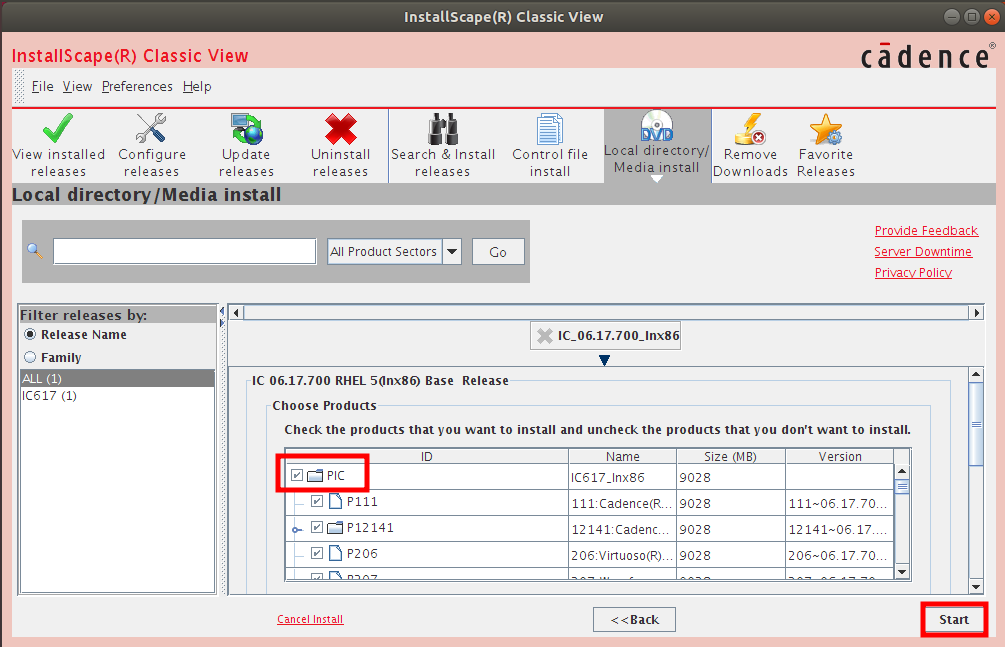1005x647 pixels.
Task: Select Local directory/Media install icon
Action: click(657, 144)
